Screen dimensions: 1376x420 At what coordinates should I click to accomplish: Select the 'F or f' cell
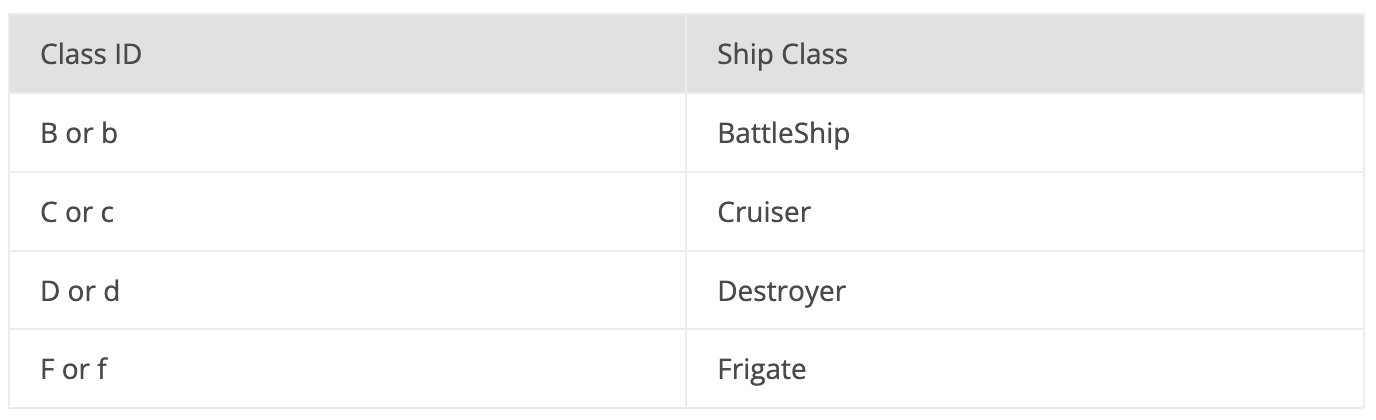pyautogui.click(x=347, y=369)
